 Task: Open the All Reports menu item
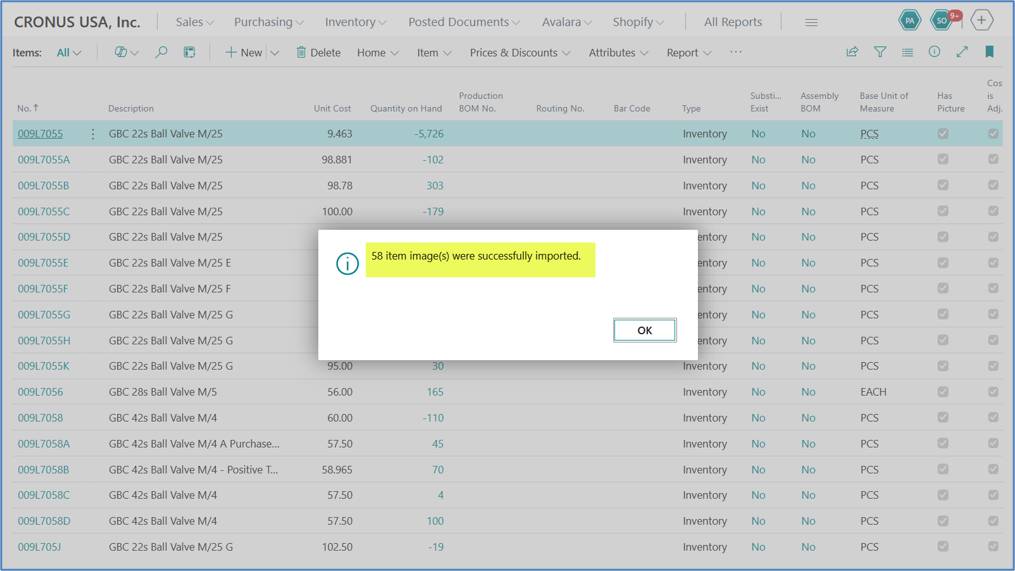pyautogui.click(x=733, y=22)
